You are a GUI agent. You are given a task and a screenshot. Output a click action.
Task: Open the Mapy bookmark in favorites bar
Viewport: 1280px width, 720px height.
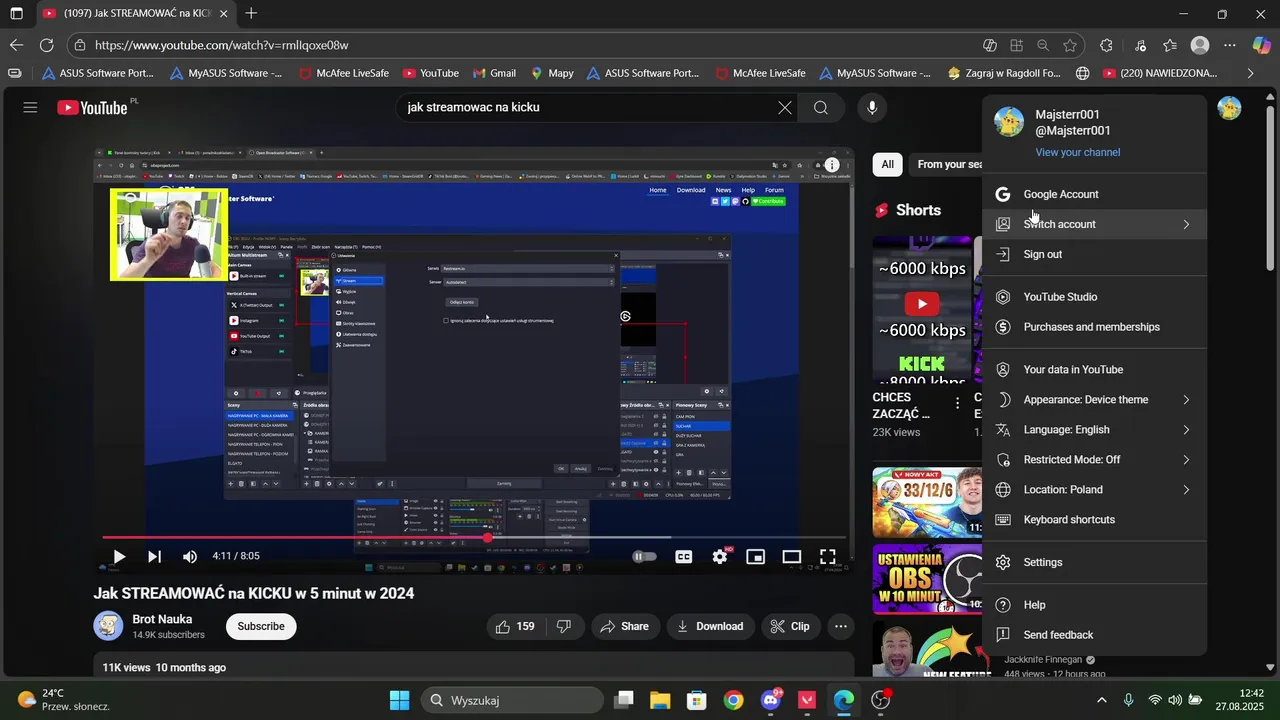552,73
